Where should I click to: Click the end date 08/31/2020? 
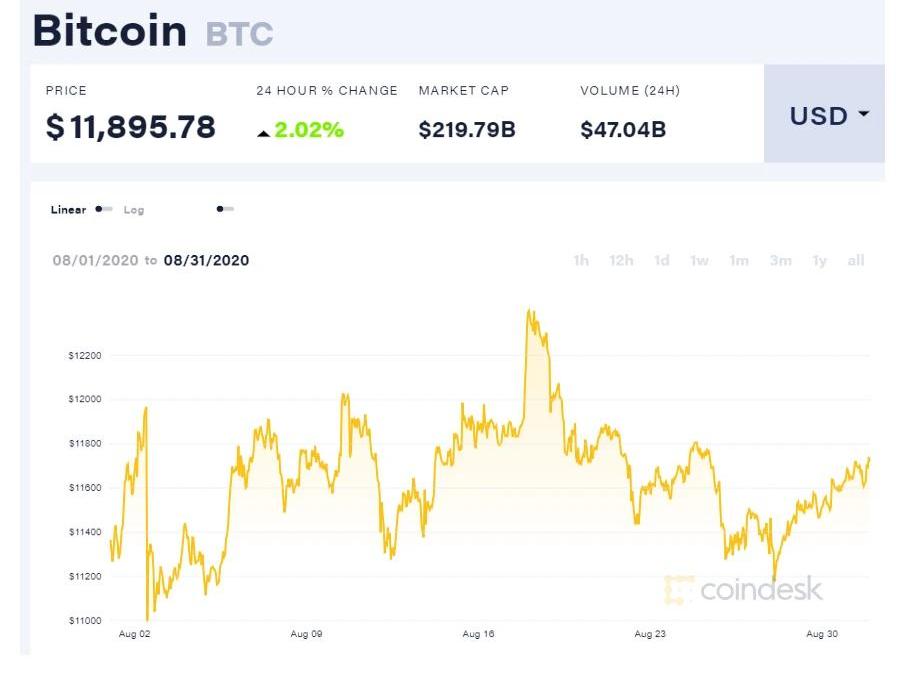[x=207, y=261]
